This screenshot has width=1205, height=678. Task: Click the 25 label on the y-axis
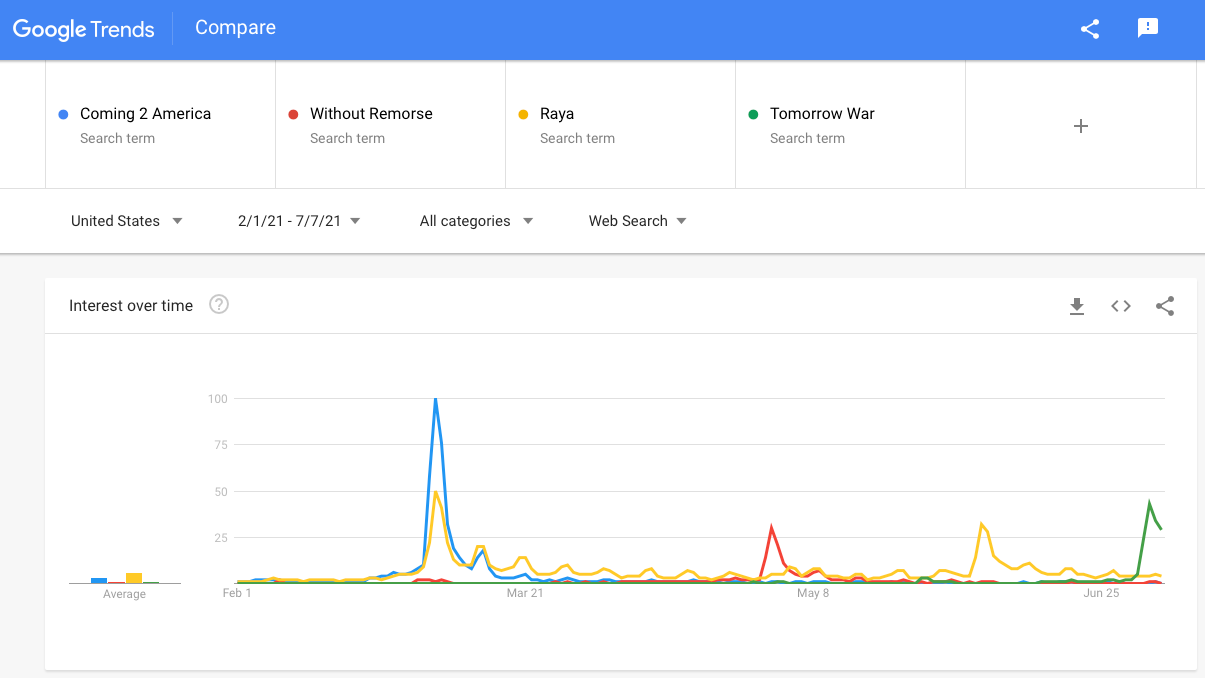click(x=220, y=538)
